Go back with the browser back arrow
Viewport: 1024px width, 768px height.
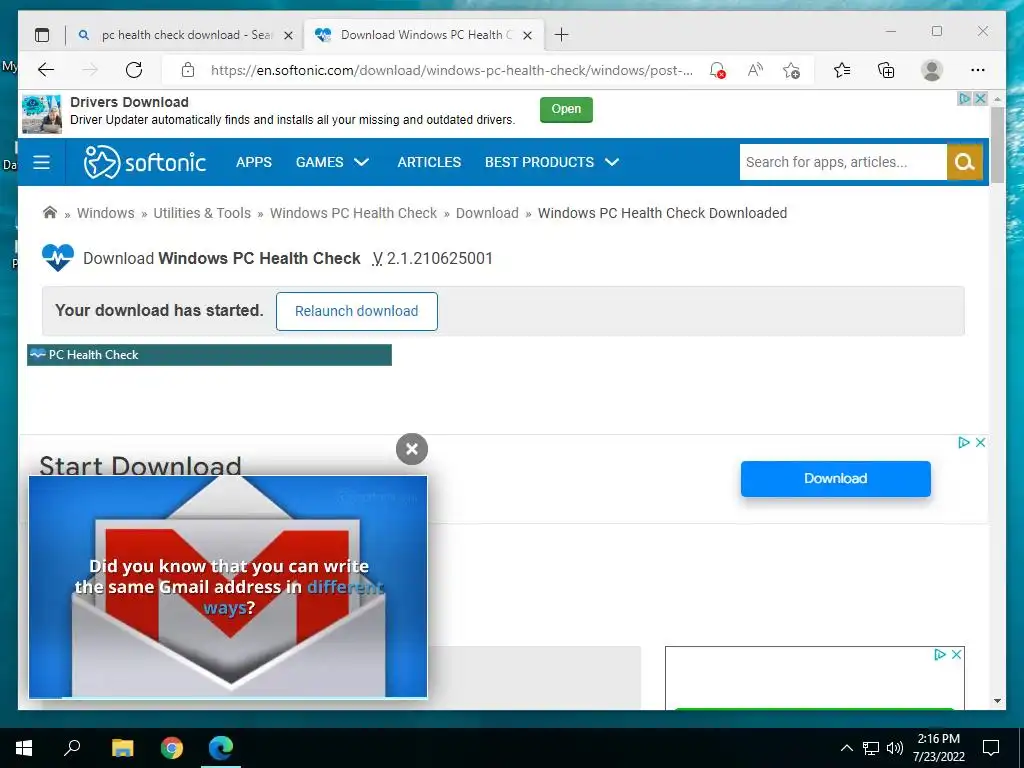pyautogui.click(x=46, y=70)
